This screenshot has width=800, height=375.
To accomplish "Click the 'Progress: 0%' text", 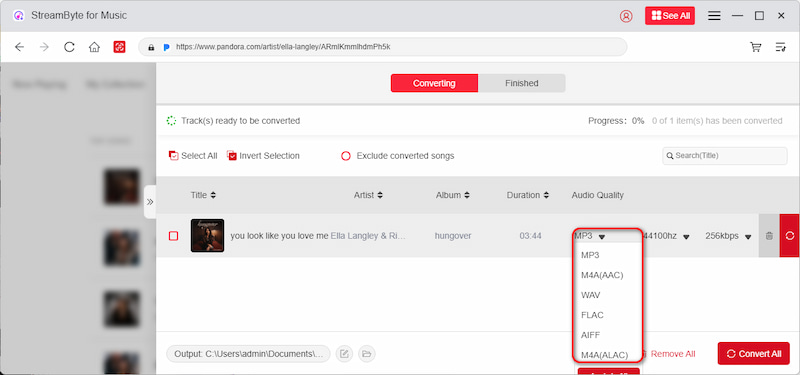I will point(616,121).
